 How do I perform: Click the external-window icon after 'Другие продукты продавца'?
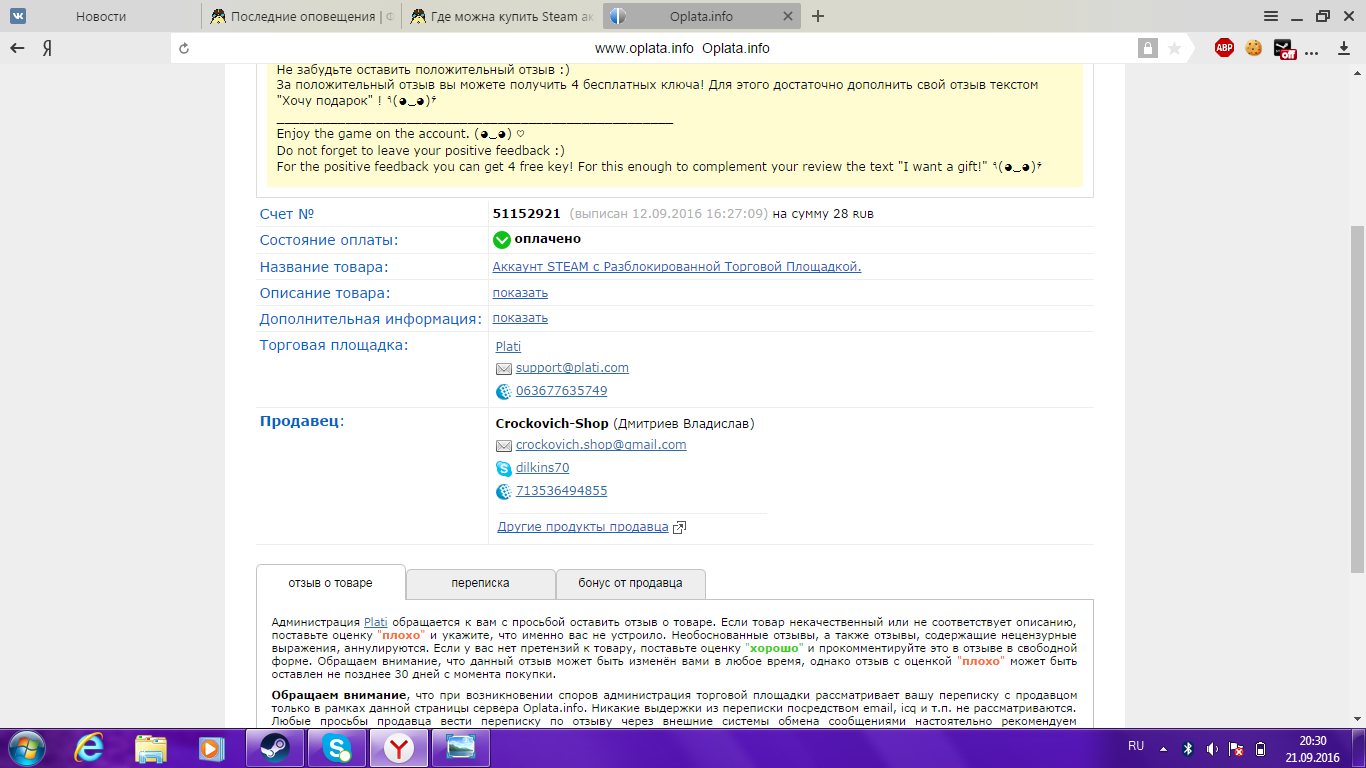(680, 527)
